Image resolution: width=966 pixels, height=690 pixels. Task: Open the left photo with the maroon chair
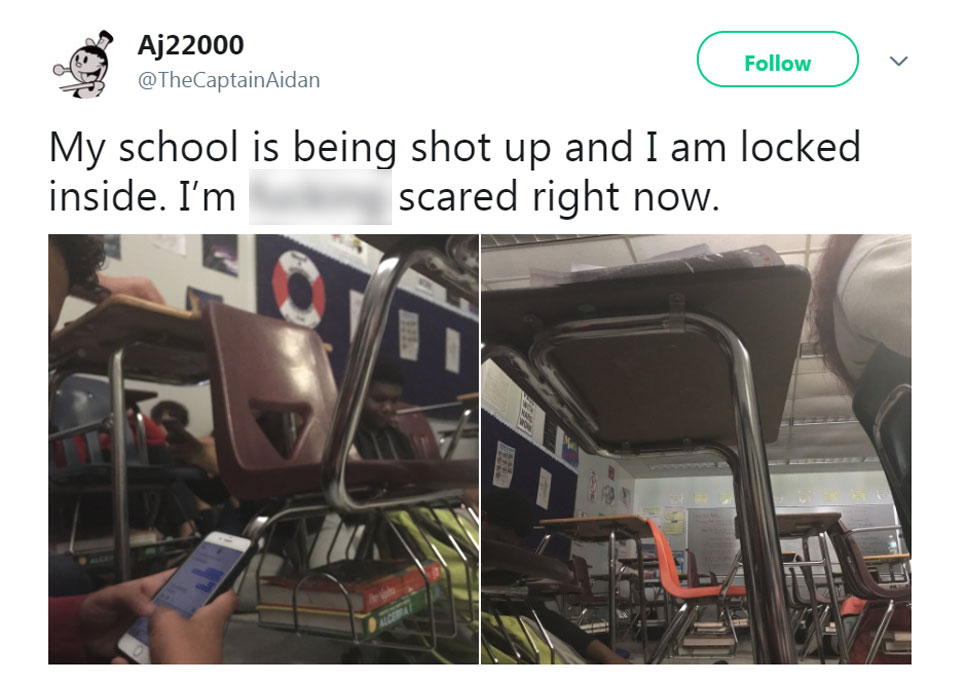point(264,449)
